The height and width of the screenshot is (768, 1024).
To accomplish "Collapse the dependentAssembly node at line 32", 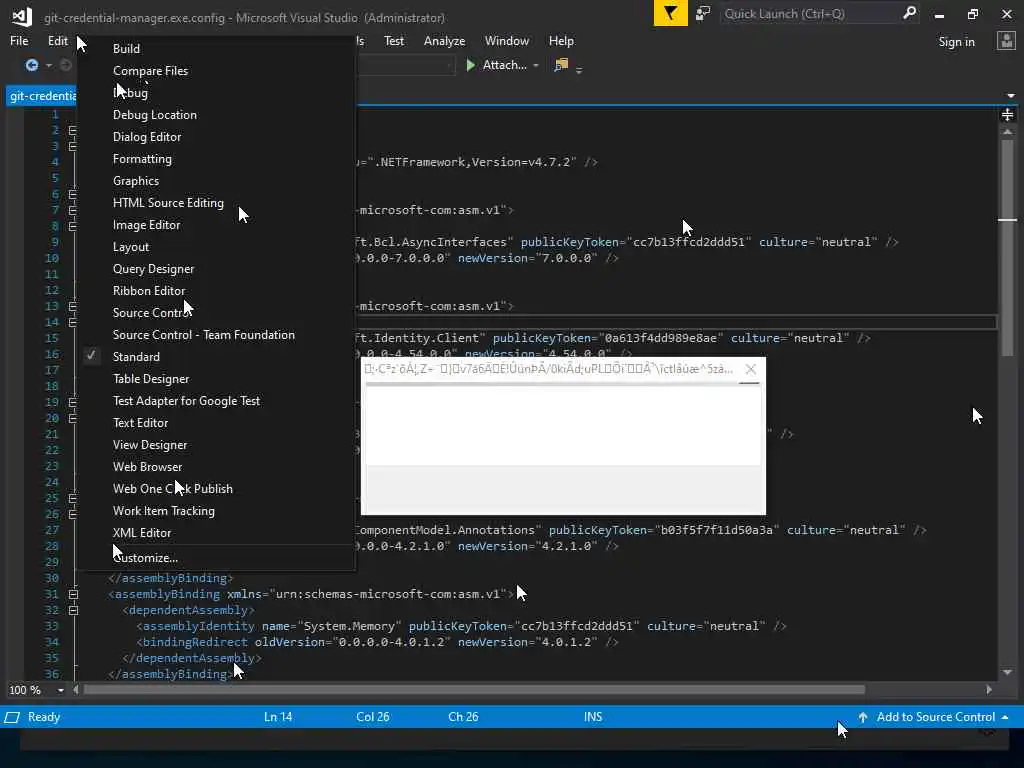I will [73, 610].
